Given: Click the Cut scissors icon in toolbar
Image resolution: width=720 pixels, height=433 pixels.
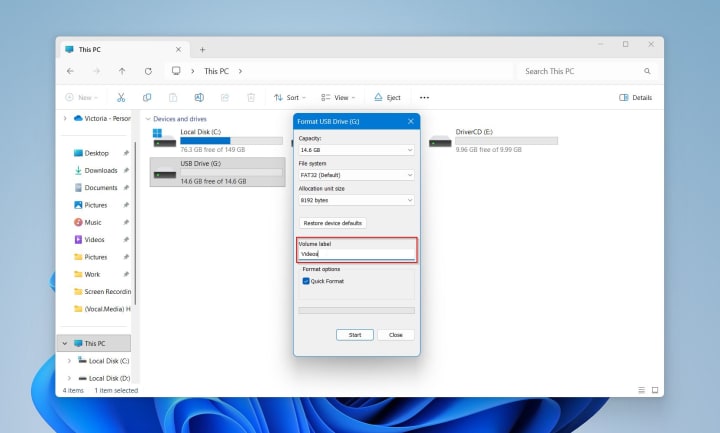Looking at the screenshot, I should point(121,97).
